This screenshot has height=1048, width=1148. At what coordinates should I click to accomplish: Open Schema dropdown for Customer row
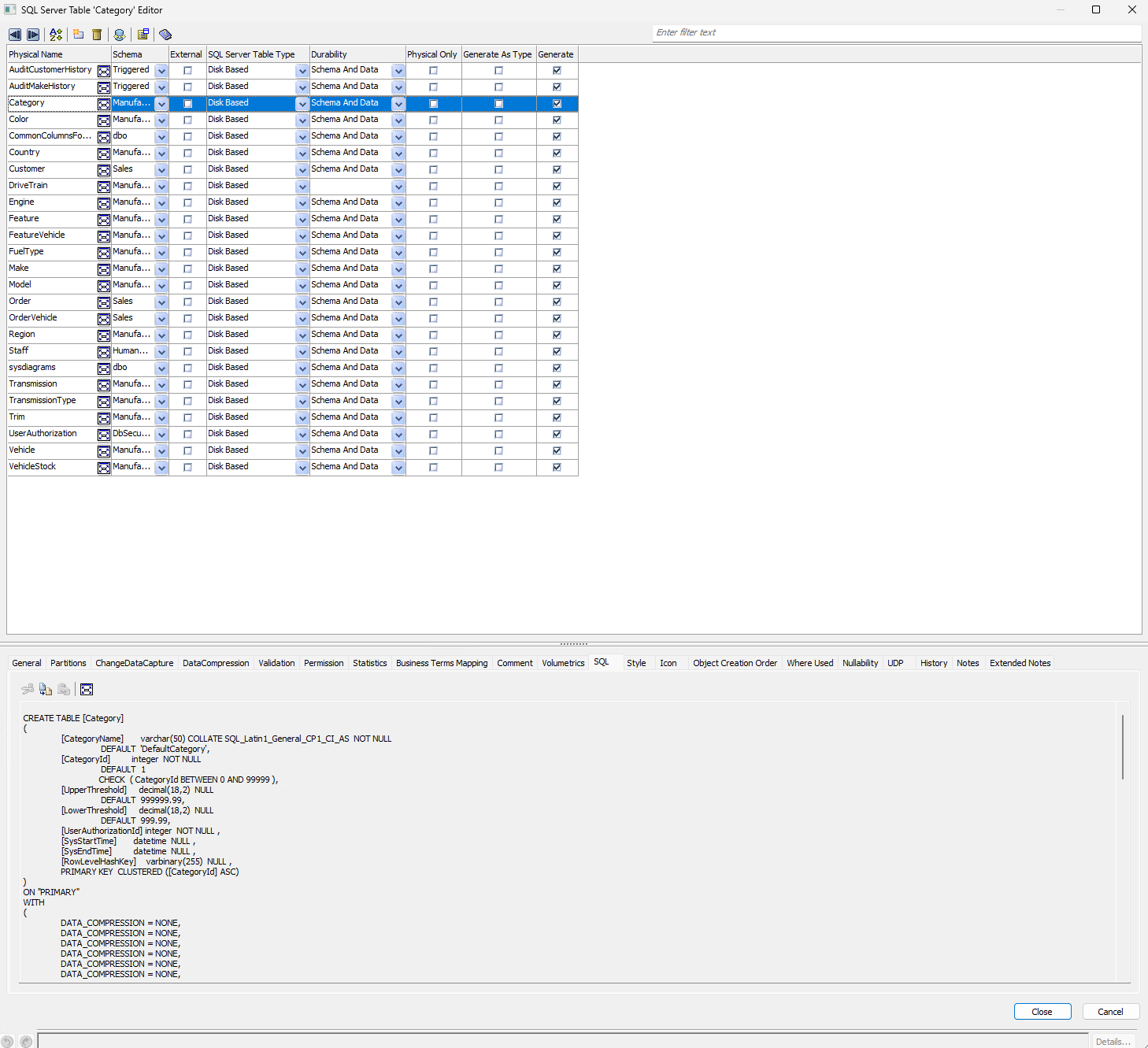[x=161, y=170]
